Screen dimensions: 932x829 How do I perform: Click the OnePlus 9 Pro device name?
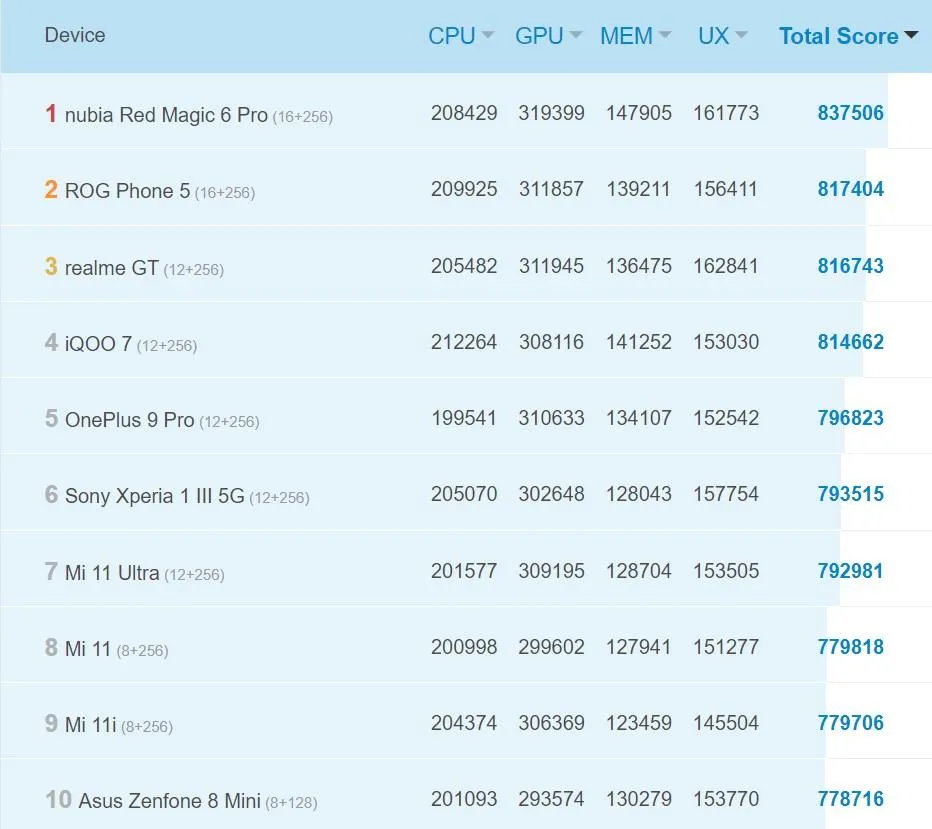click(x=129, y=420)
